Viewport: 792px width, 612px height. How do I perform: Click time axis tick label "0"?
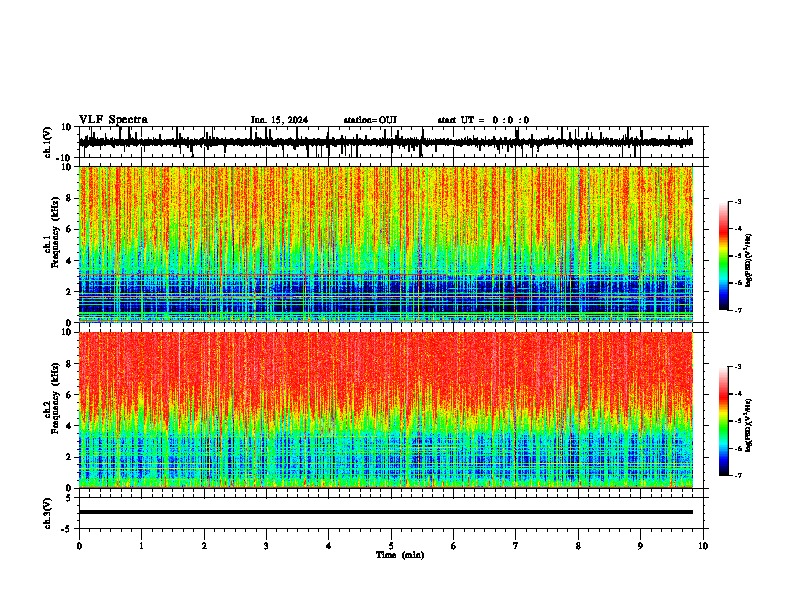[x=79, y=546]
